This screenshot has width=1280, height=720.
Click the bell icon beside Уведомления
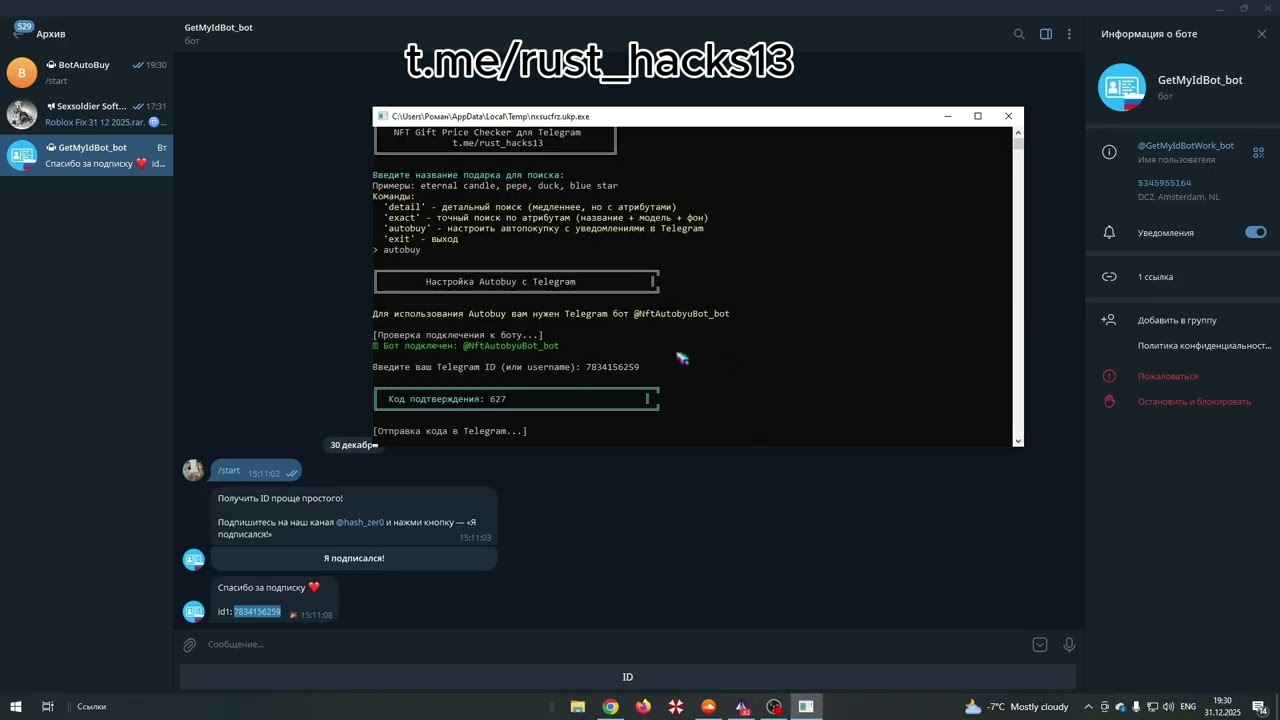point(1109,232)
